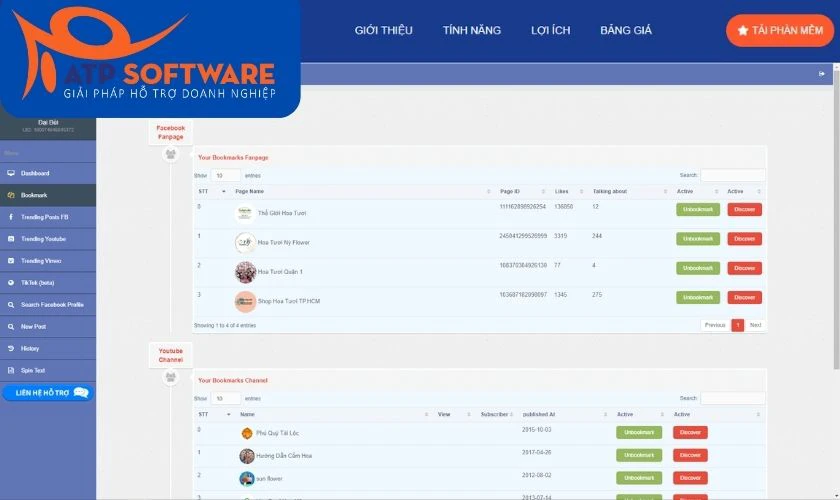Click the TẢI PHẦN MỀM download button
This screenshot has height=500, width=840.
(x=779, y=30)
